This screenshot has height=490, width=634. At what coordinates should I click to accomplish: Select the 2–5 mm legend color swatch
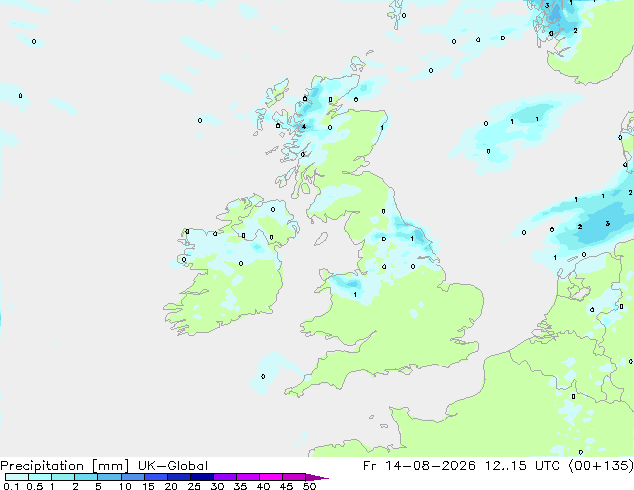pos(86,477)
